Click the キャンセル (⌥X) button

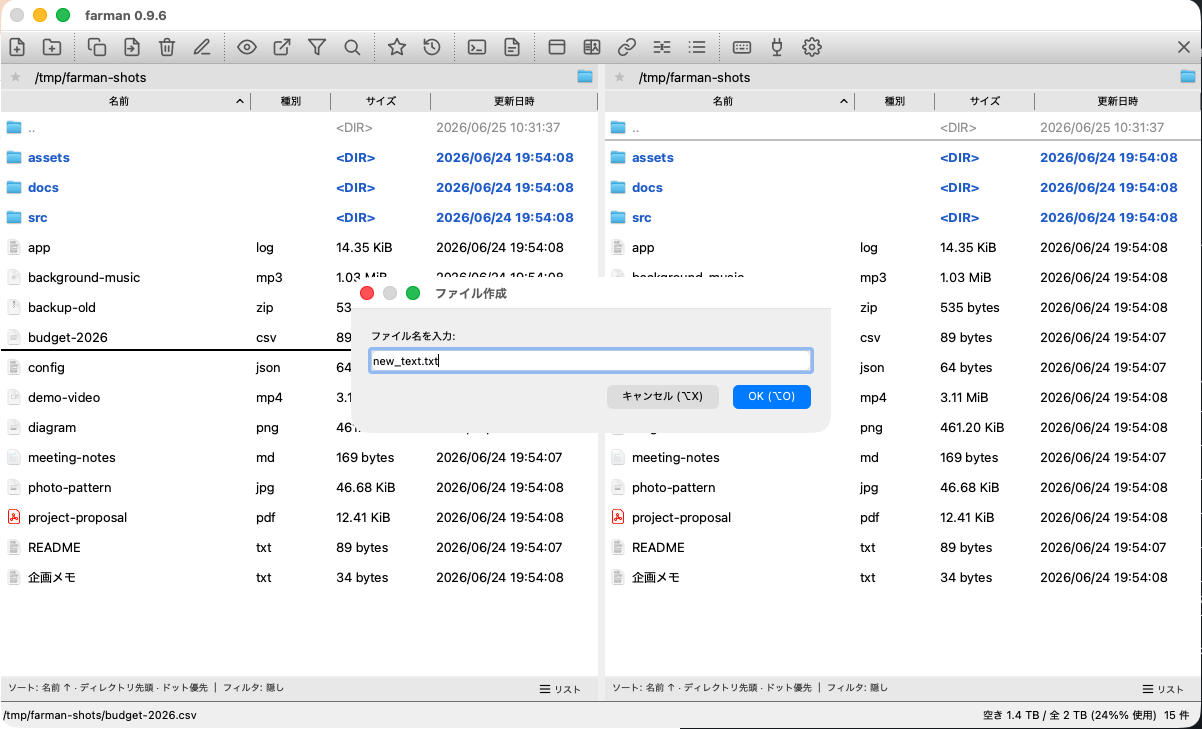click(x=663, y=397)
